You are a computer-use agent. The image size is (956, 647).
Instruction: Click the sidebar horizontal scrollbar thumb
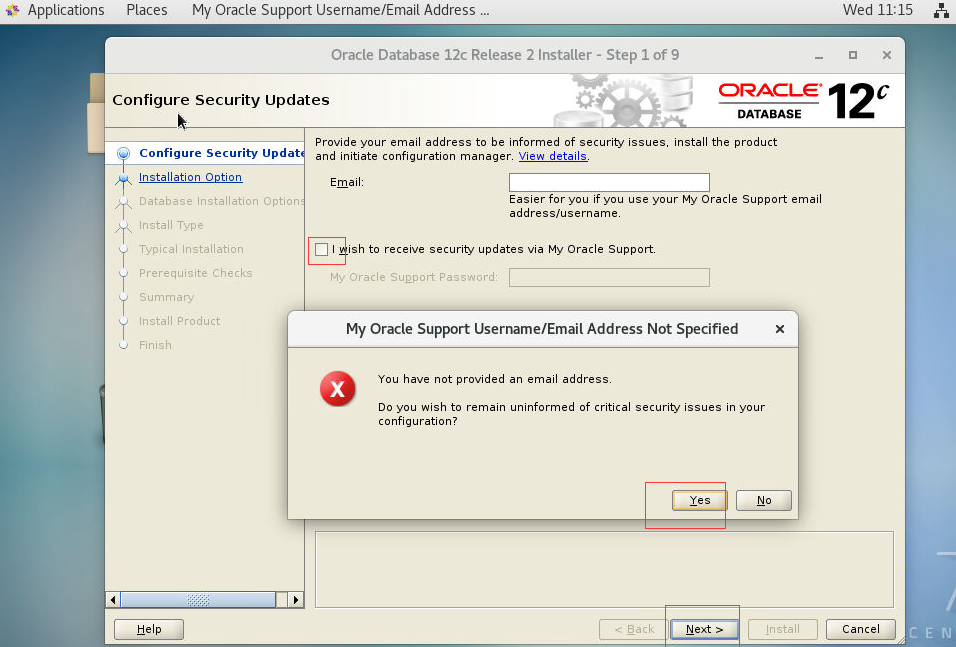click(x=198, y=600)
